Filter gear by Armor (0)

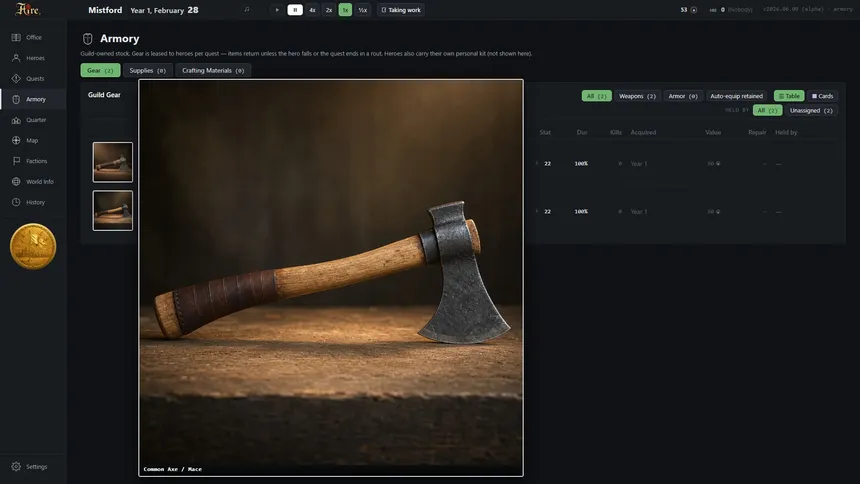[x=683, y=96]
